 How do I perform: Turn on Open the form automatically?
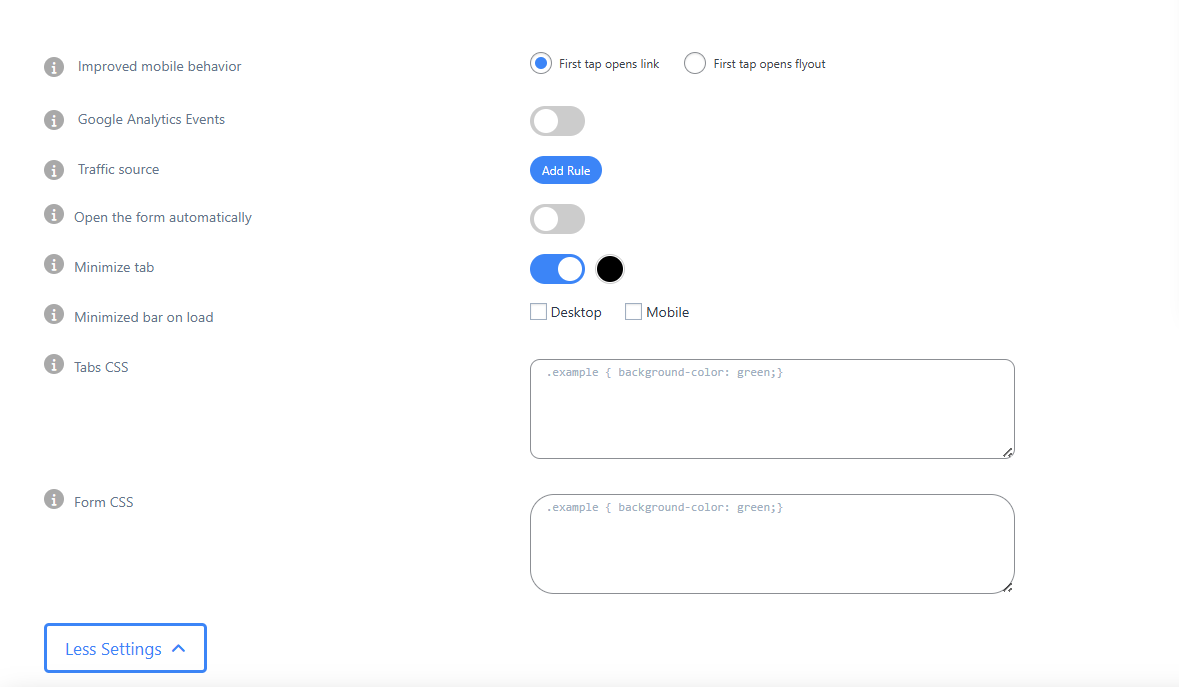(557, 219)
